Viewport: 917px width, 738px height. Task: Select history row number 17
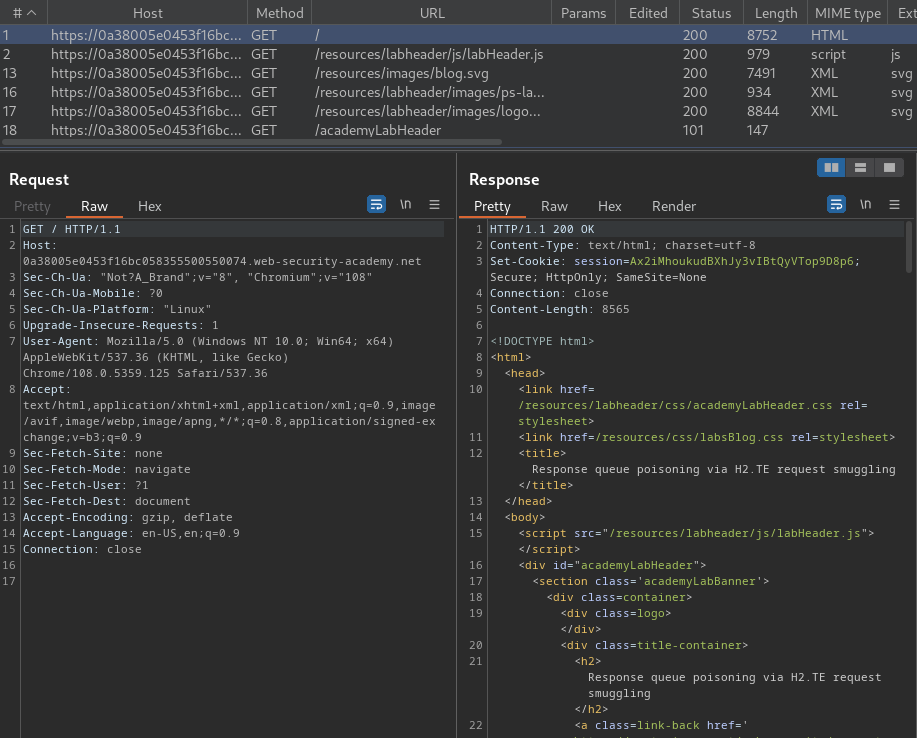click(458, 111)
